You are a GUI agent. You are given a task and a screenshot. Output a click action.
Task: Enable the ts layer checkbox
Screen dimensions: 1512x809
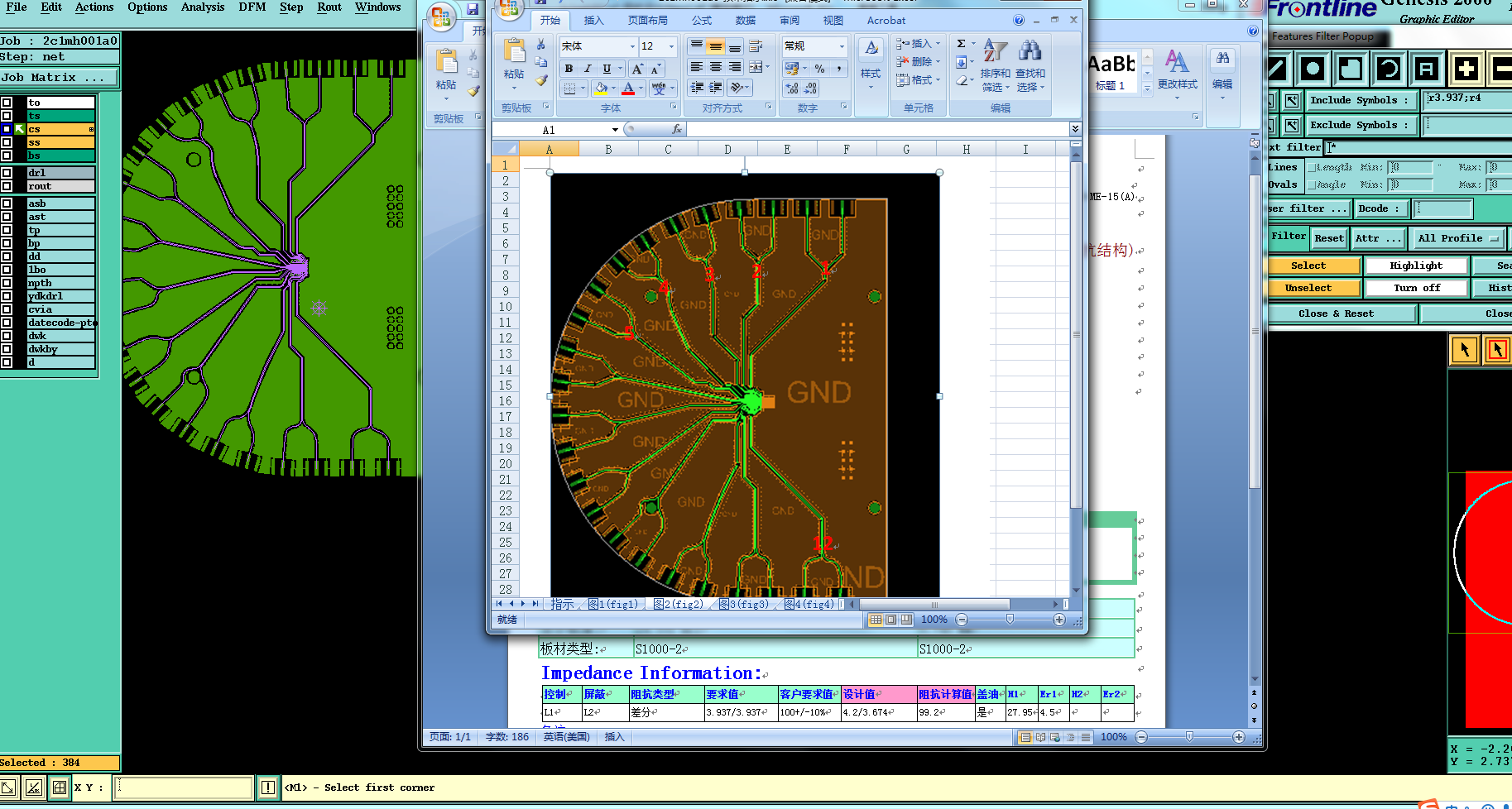click(x=7, y=116)
